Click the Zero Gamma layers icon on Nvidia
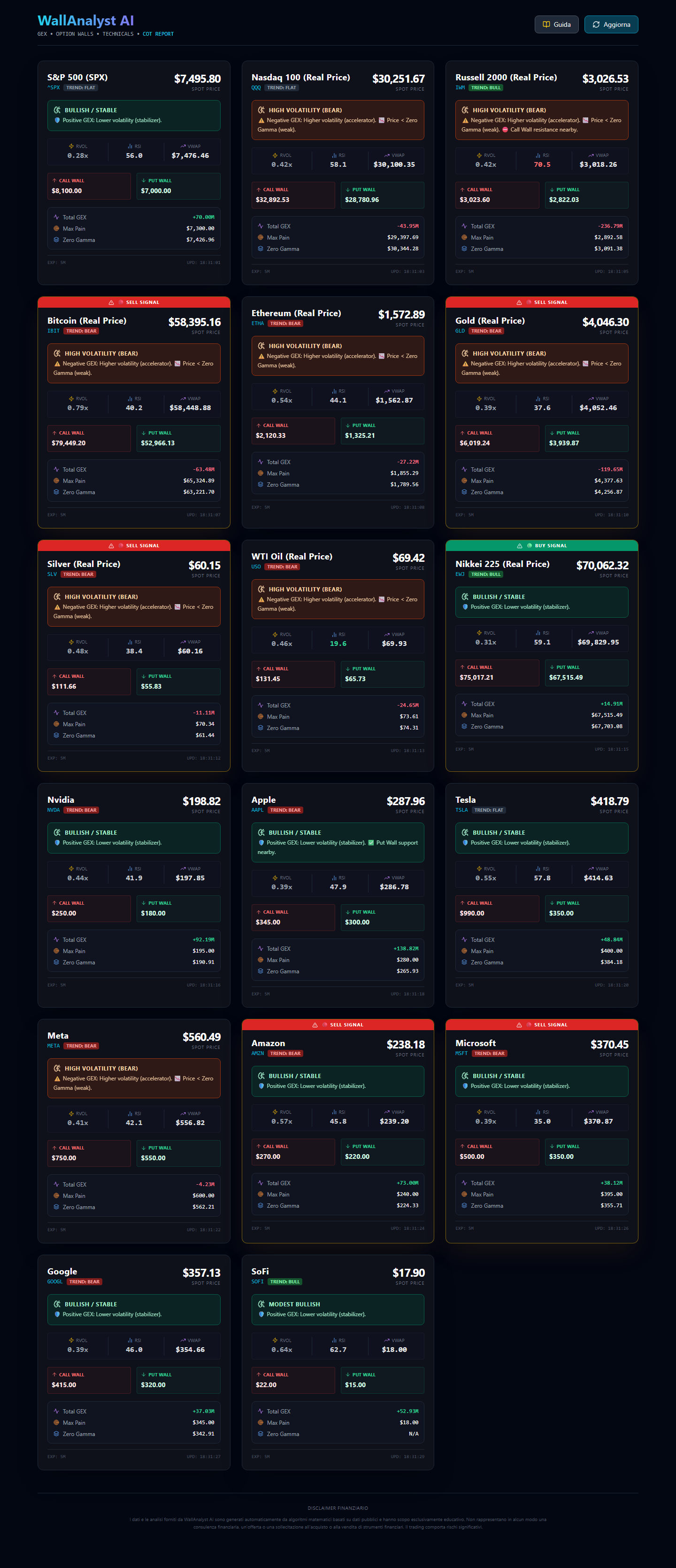The width and height of the screenshot is (676, 1568). tap(56, 963)
